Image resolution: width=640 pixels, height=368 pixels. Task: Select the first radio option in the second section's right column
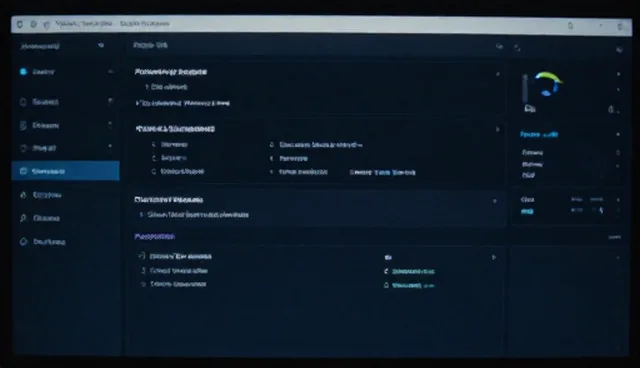(272, 145)
